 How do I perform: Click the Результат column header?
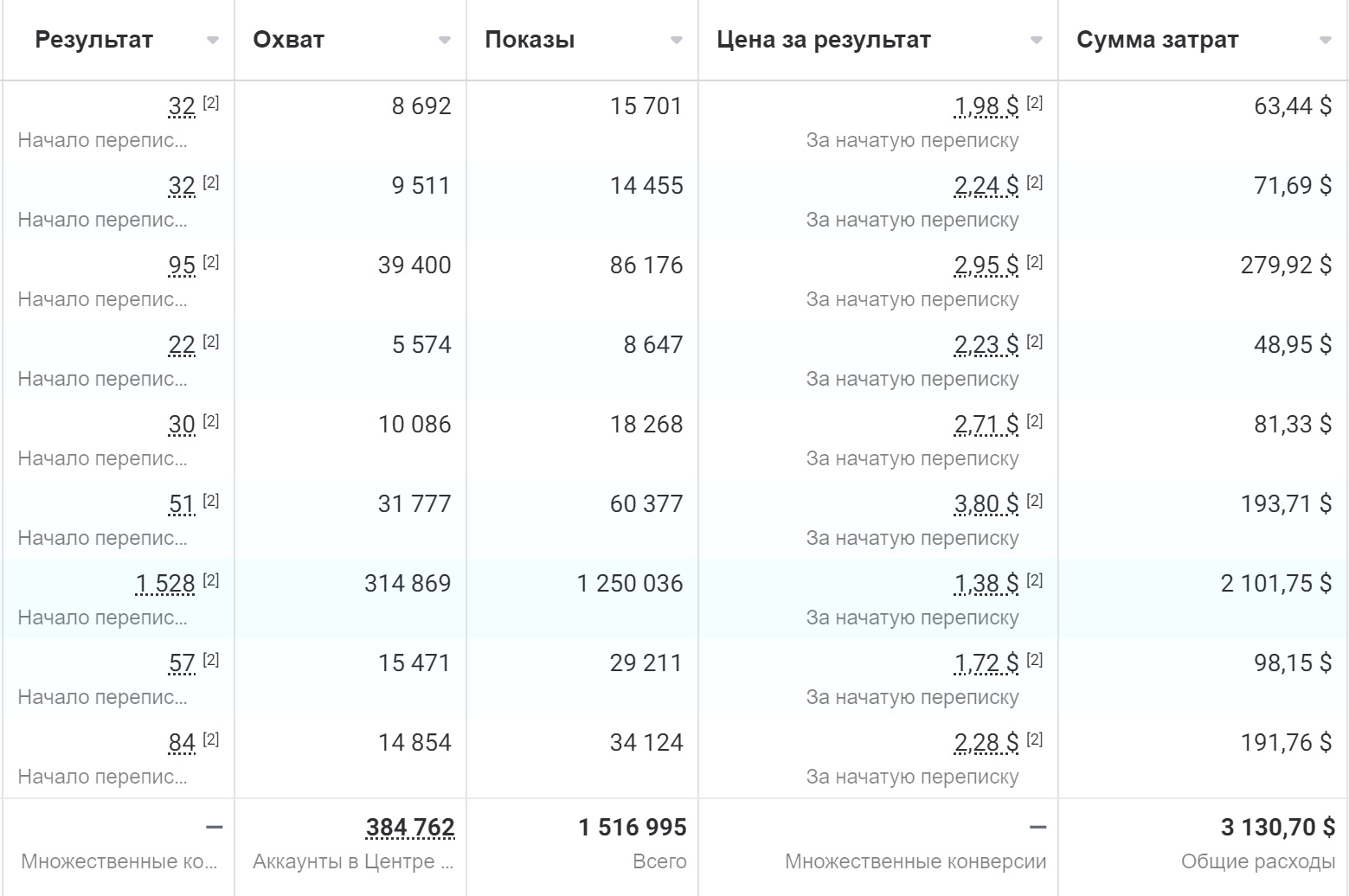(x=93, y=40)
